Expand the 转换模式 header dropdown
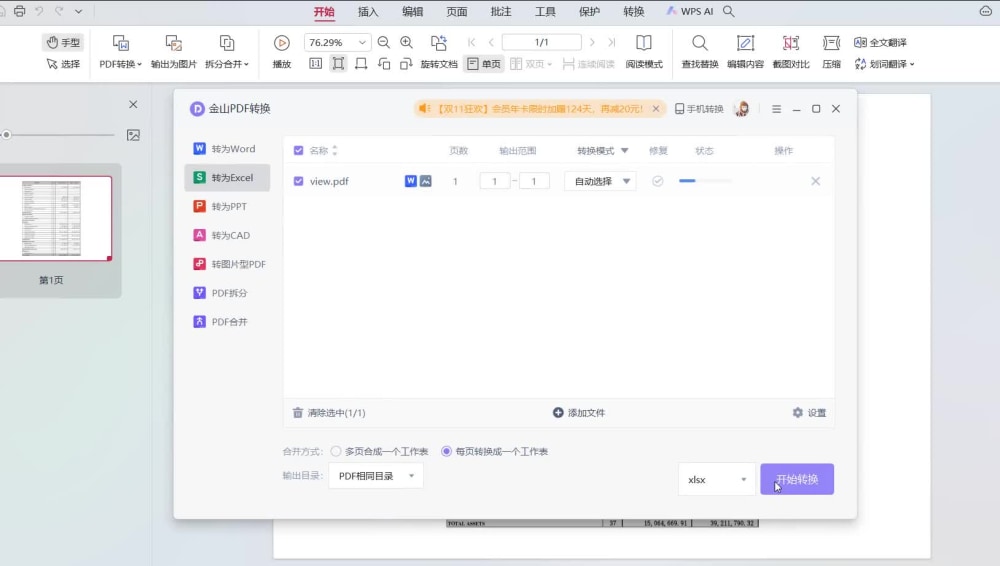1000x566 pixels. (x=624, y=151)
